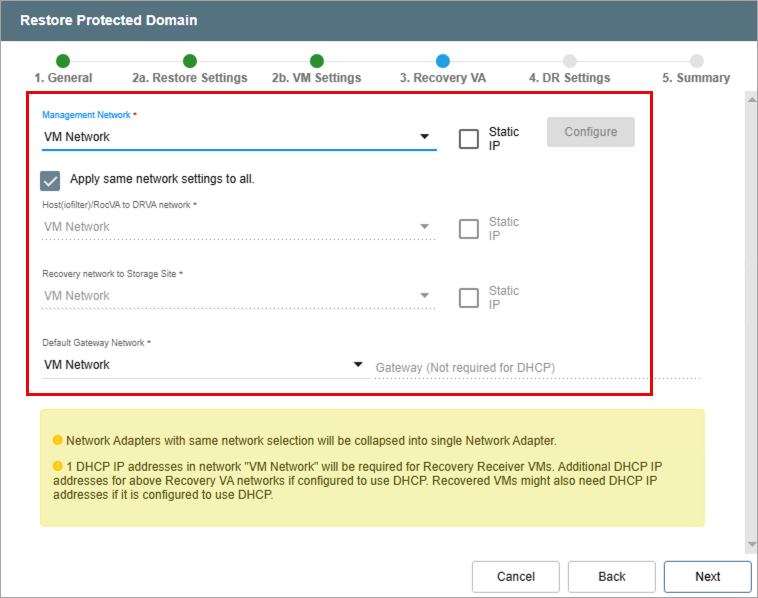
Task: Click the General step circle icon
Action: (63, 61)
